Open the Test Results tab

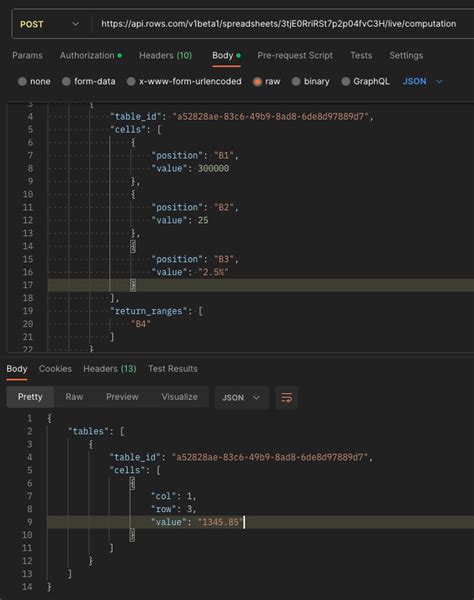click(x=173, y=369)
